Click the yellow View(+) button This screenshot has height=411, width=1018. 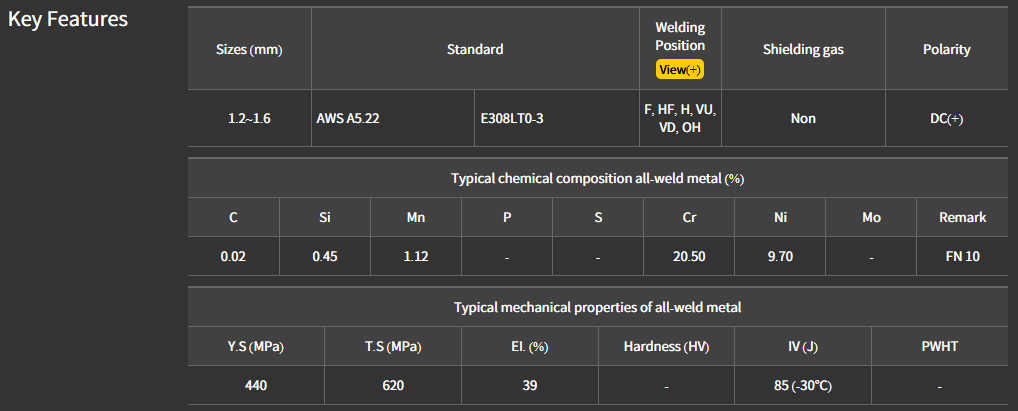click(x=680, y=70)
